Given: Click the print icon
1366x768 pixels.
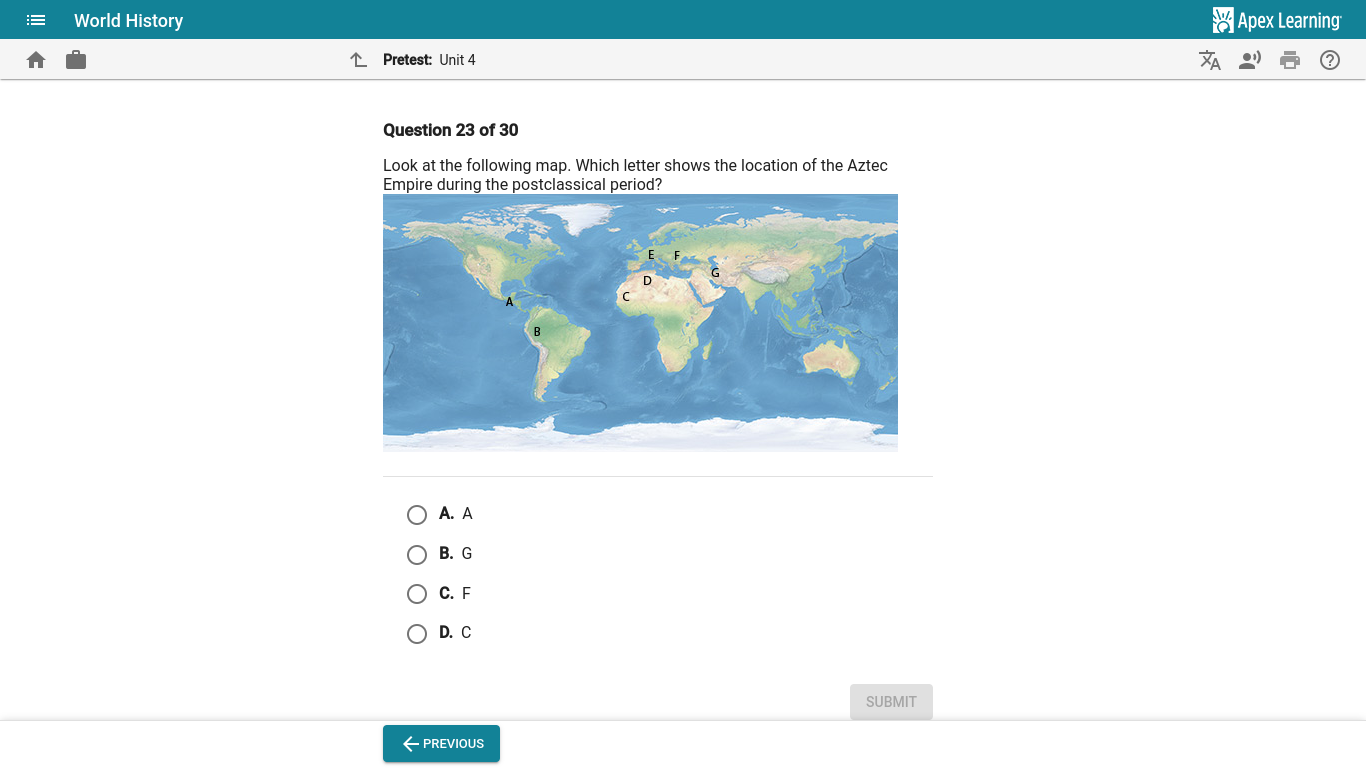Looking at the screenshot, I should 1290,60.
